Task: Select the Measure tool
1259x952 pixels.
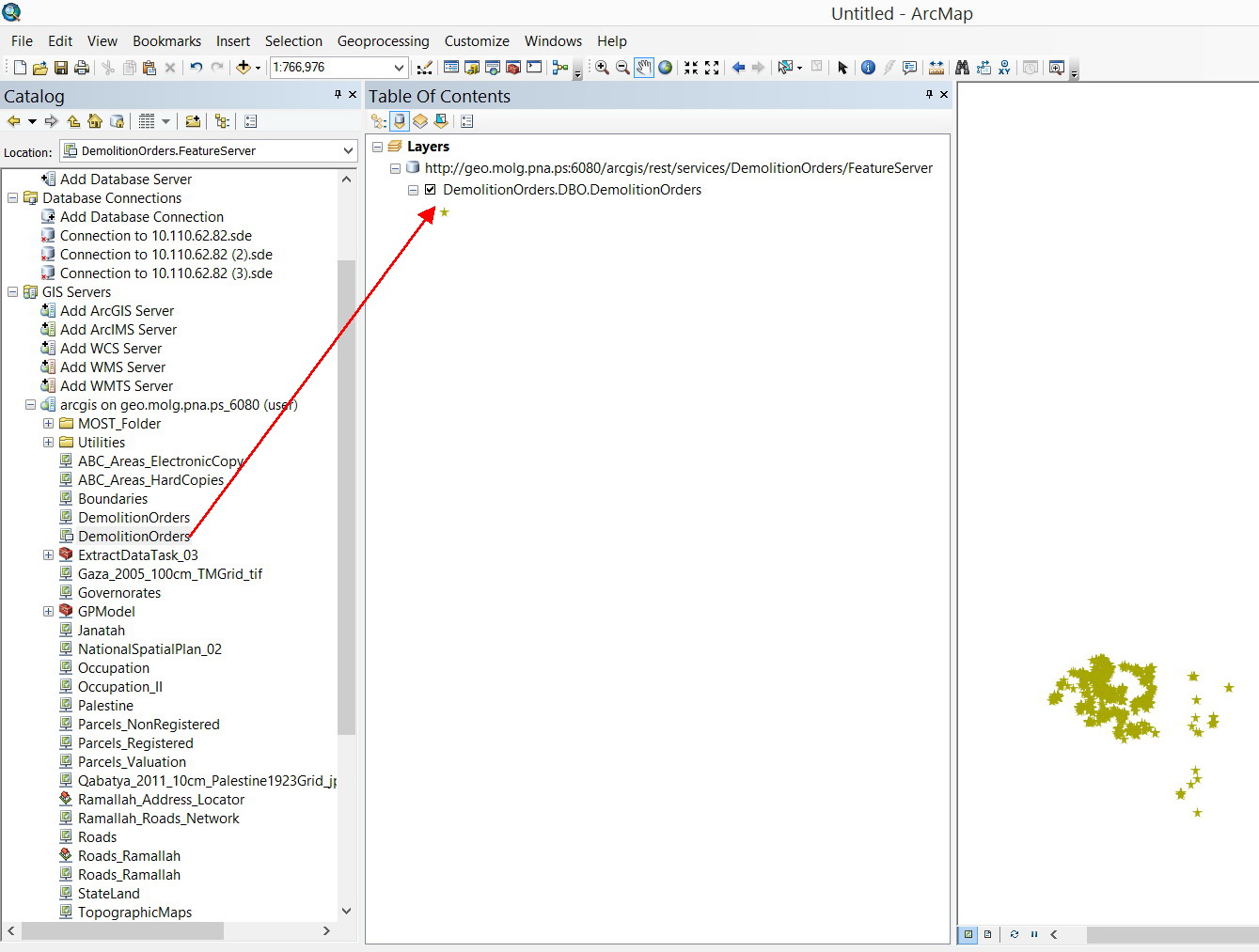Action: (x=936, y=68)
